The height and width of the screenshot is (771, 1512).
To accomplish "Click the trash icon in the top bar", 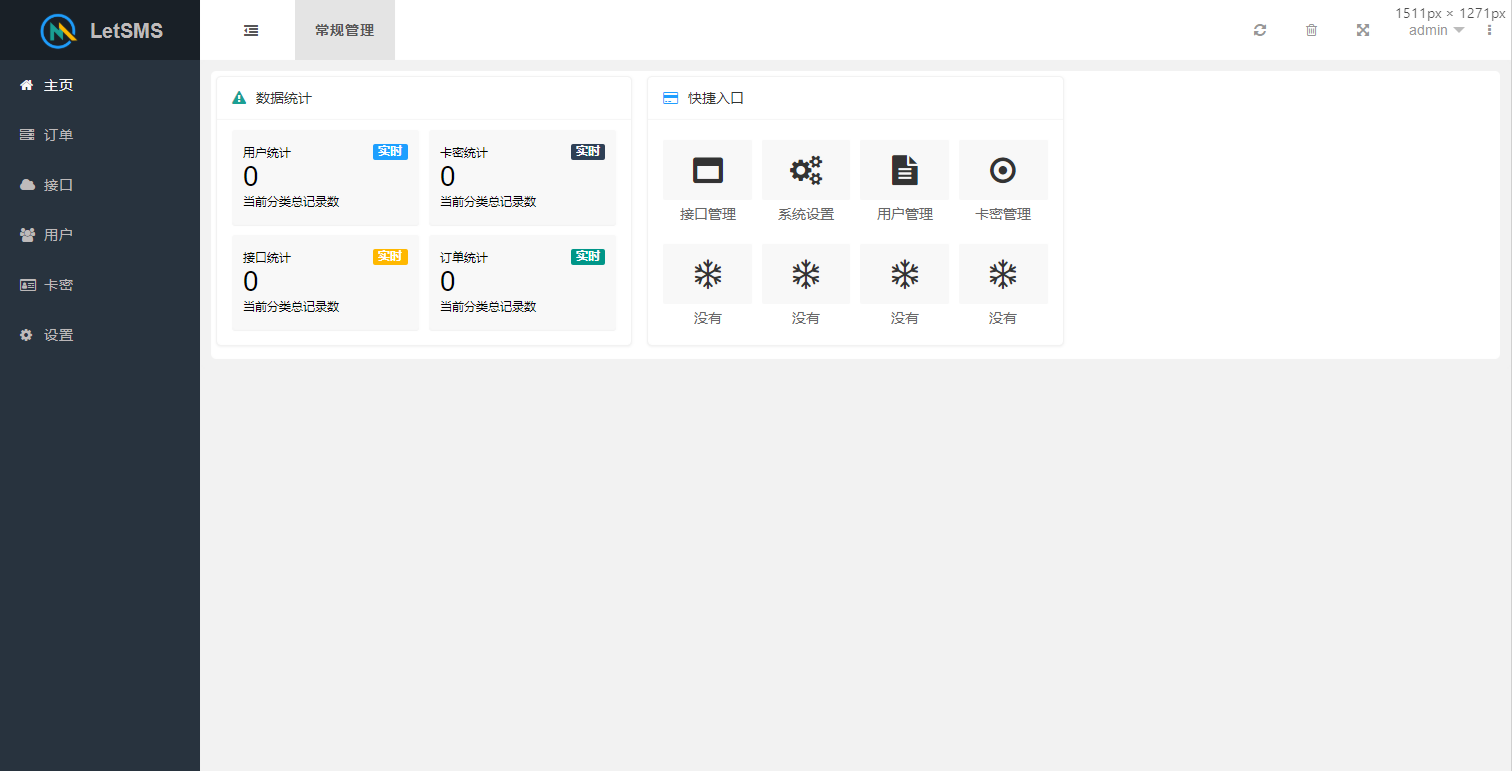I will [x=1311, y=30].
